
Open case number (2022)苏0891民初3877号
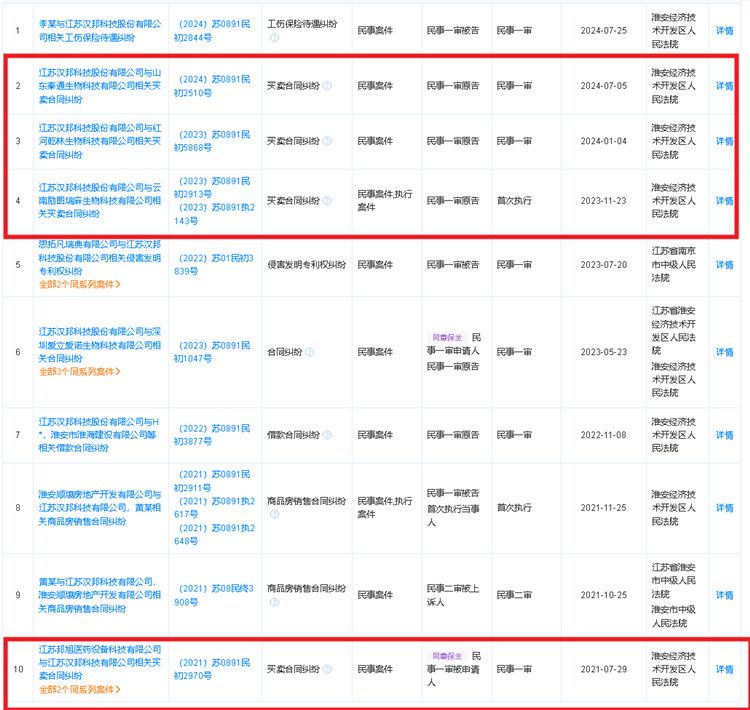pos(212,435)
